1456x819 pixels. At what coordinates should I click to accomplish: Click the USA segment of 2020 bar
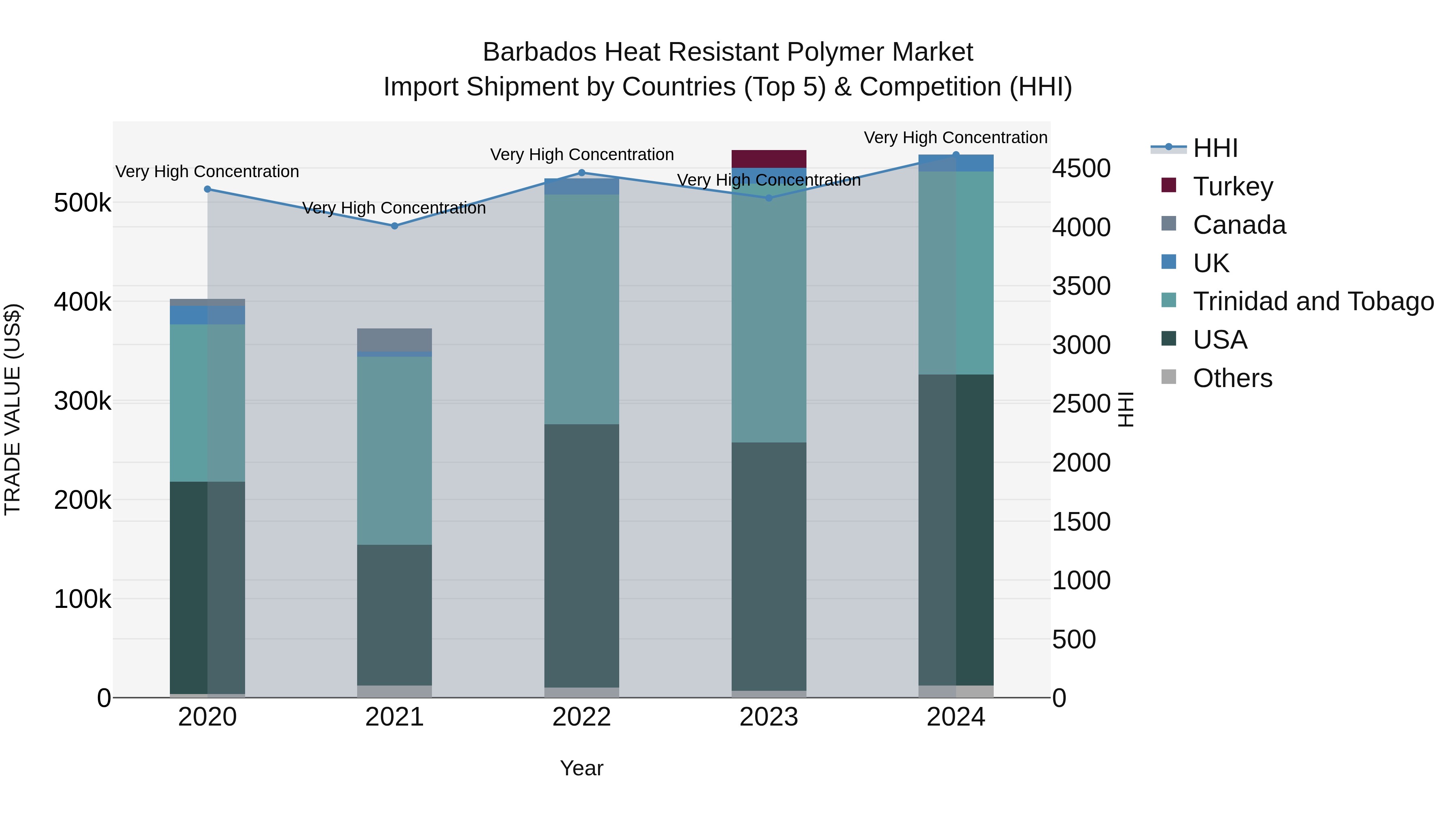coord(207,588)
